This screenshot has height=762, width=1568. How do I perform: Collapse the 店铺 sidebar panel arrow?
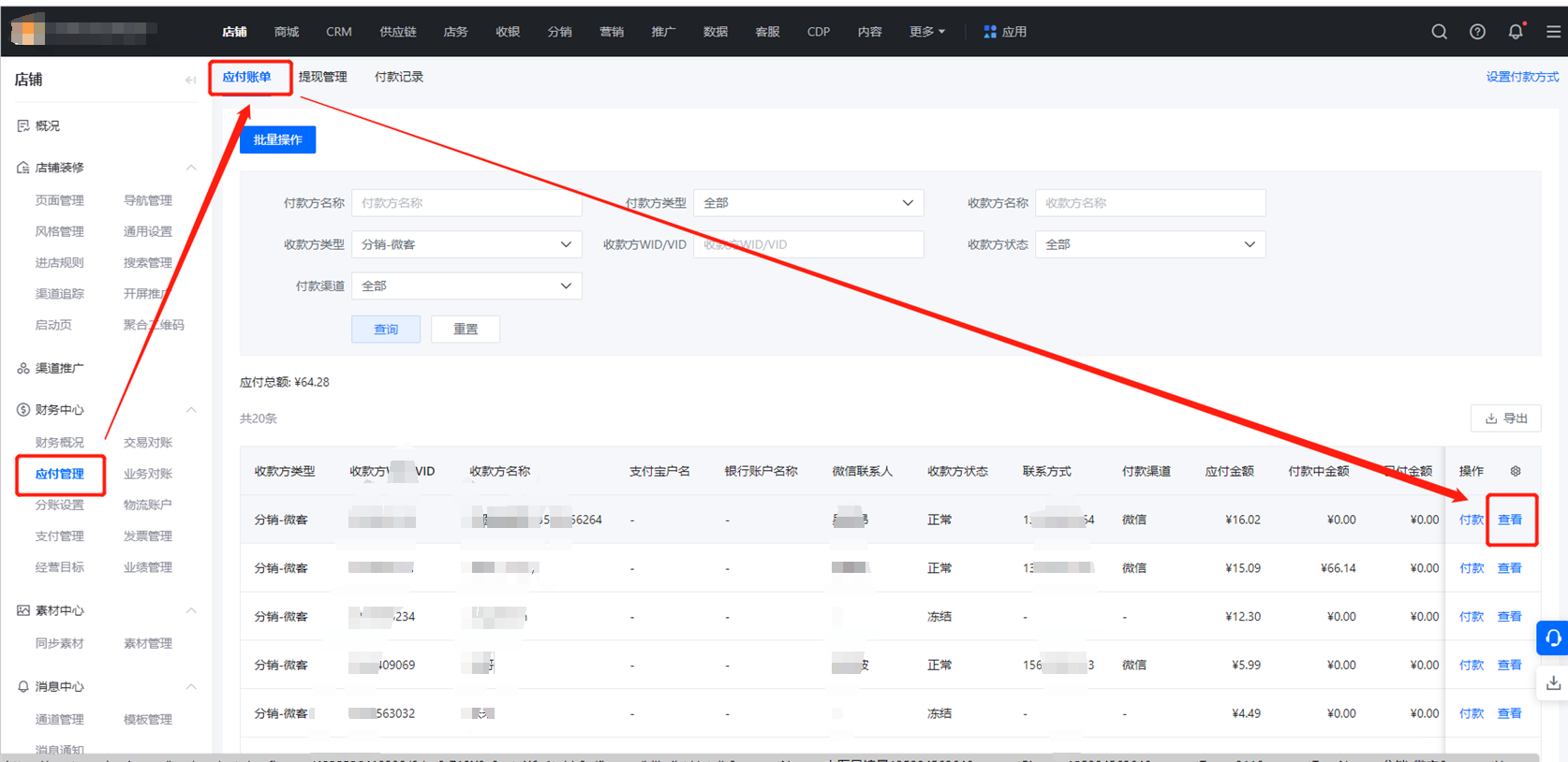(x=191, y=80)
